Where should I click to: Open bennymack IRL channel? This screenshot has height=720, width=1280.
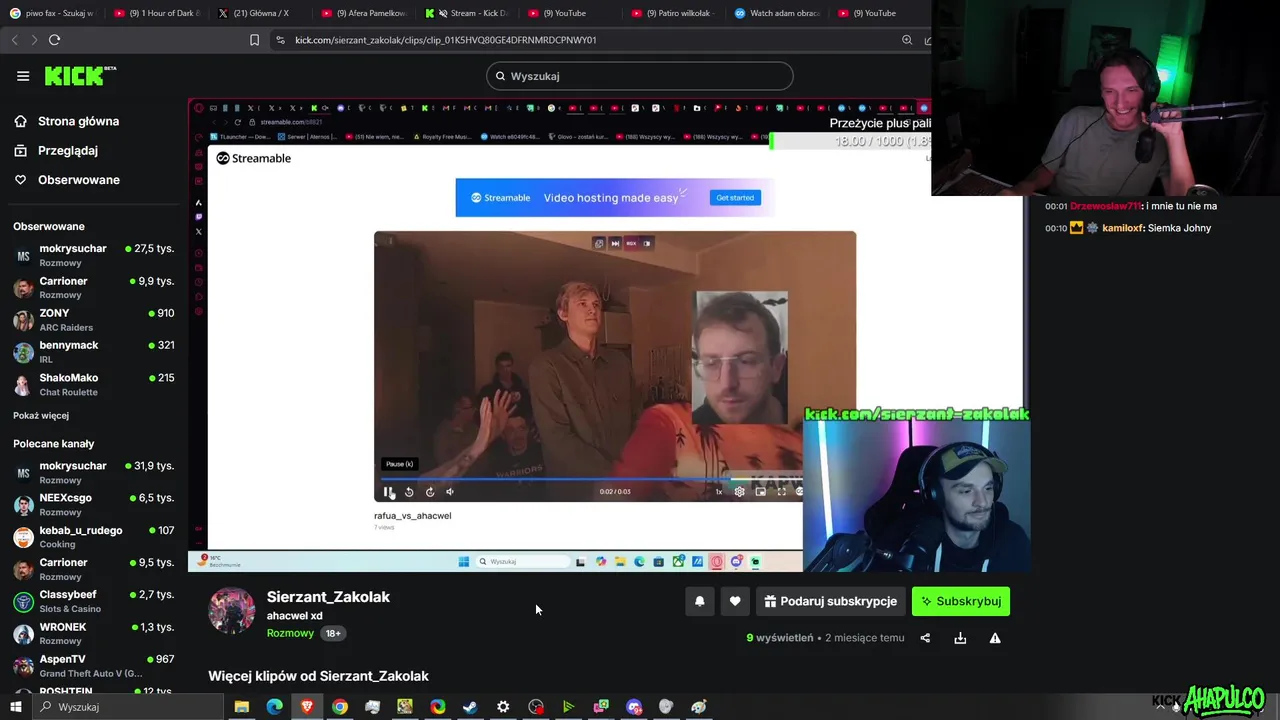(x=94, y=352)
